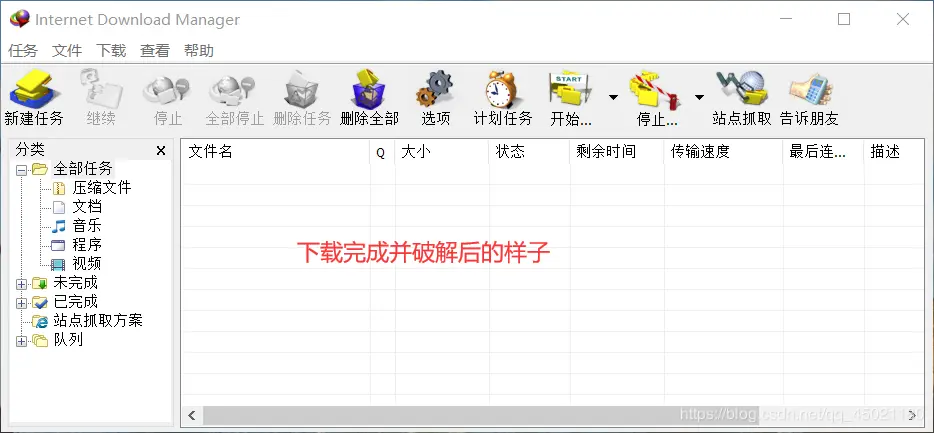Open the 查看 menu
This screenshot has width=934, height=433.
(x=155, y=51)
